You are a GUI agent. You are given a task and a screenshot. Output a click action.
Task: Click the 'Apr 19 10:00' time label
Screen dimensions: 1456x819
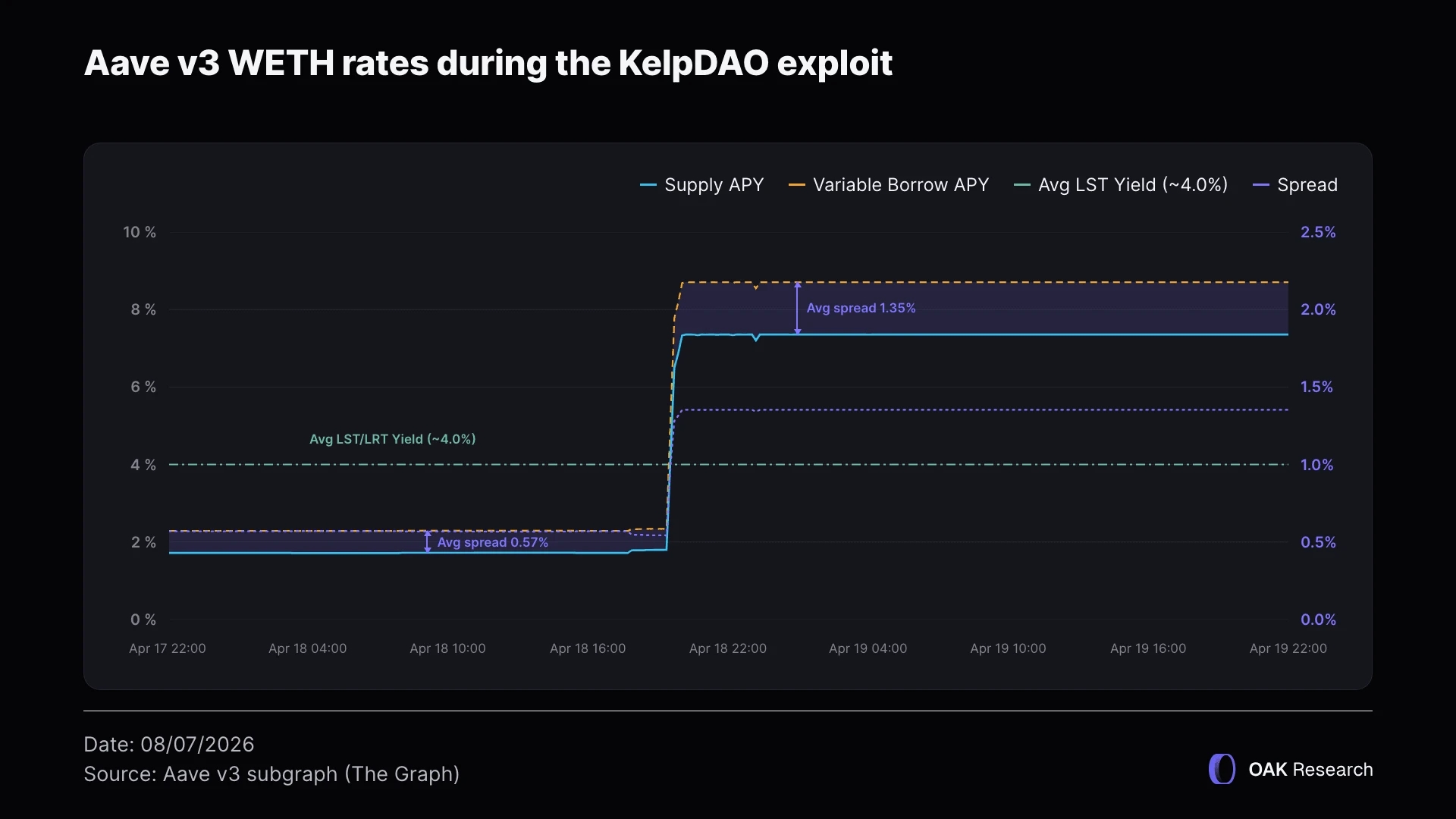pyautogui.click(x=1008, y=648)
